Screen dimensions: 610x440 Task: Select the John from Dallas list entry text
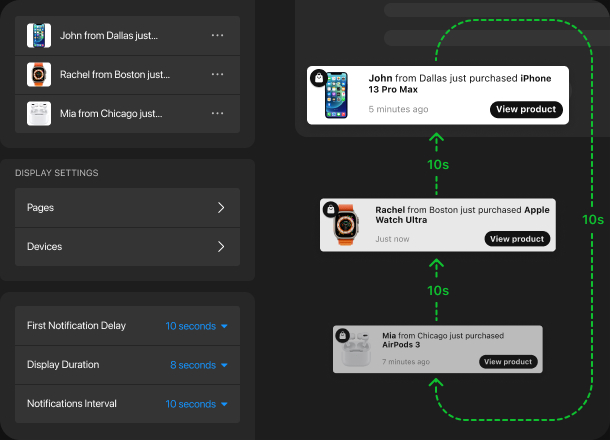[x=109, y=35]
